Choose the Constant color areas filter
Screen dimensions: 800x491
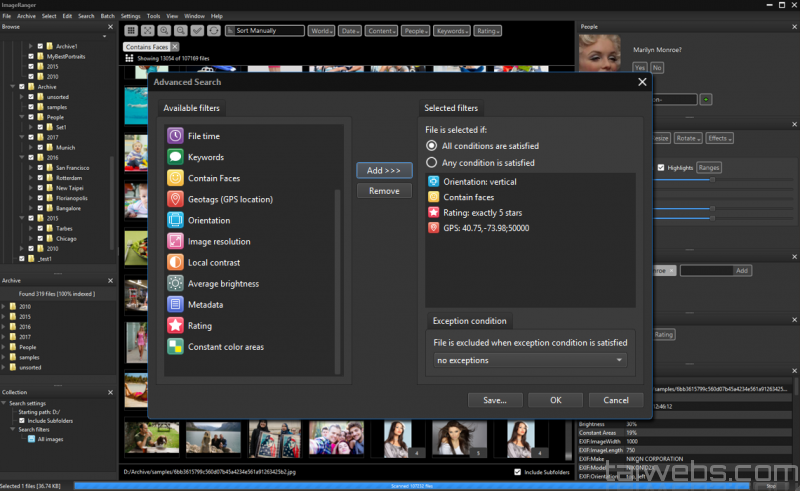175,347
